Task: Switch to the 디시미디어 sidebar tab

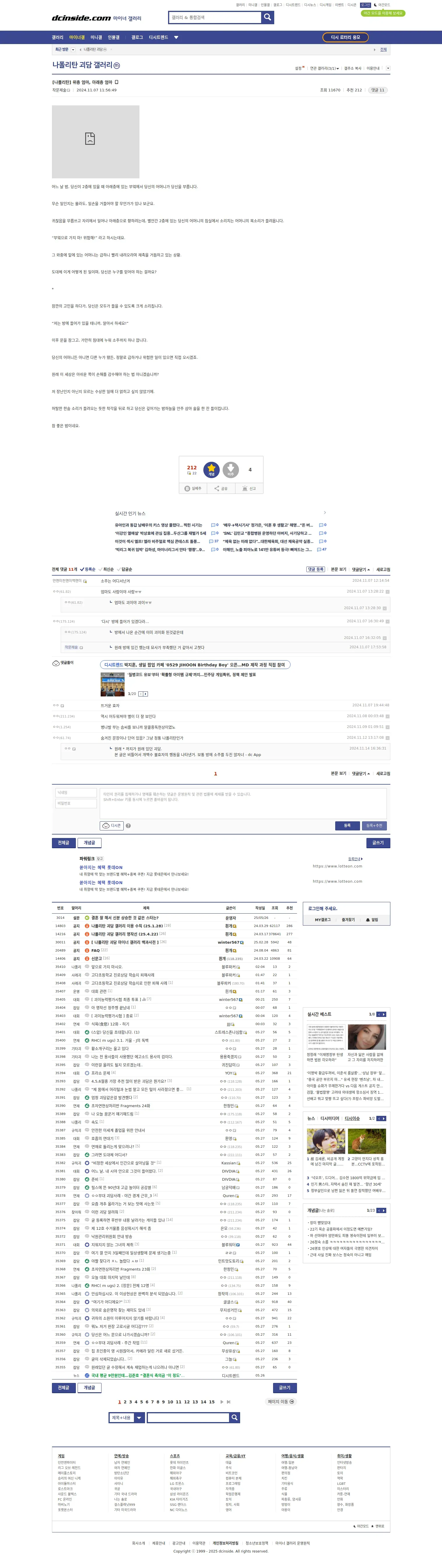Action: click(x=329, y=1118)
